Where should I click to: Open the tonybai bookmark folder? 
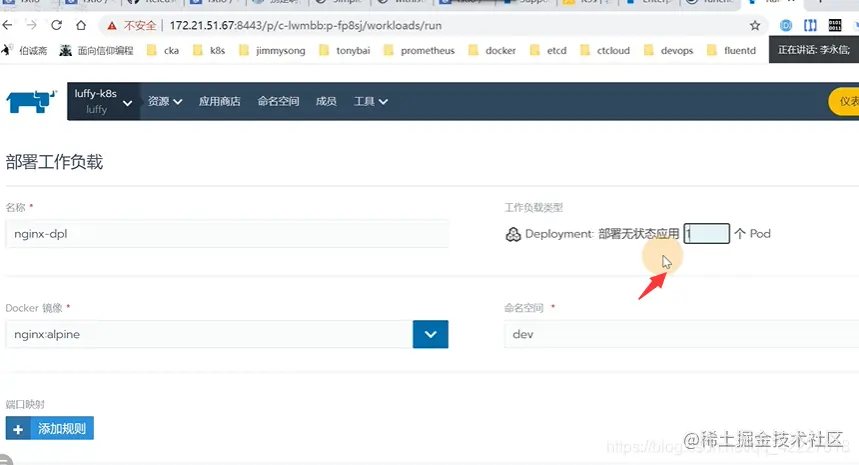[345, 50]
